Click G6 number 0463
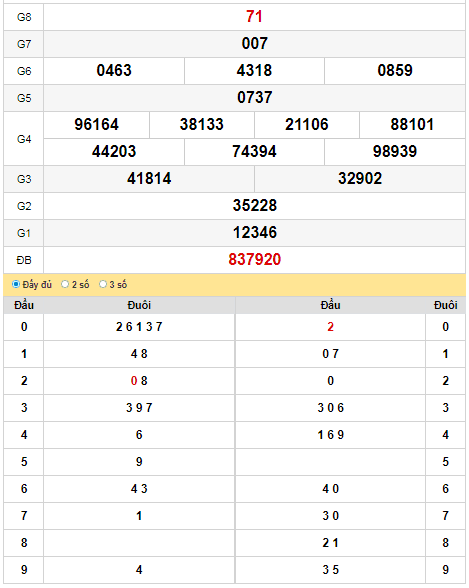This screenshot has height=588, width=469. 114,70
